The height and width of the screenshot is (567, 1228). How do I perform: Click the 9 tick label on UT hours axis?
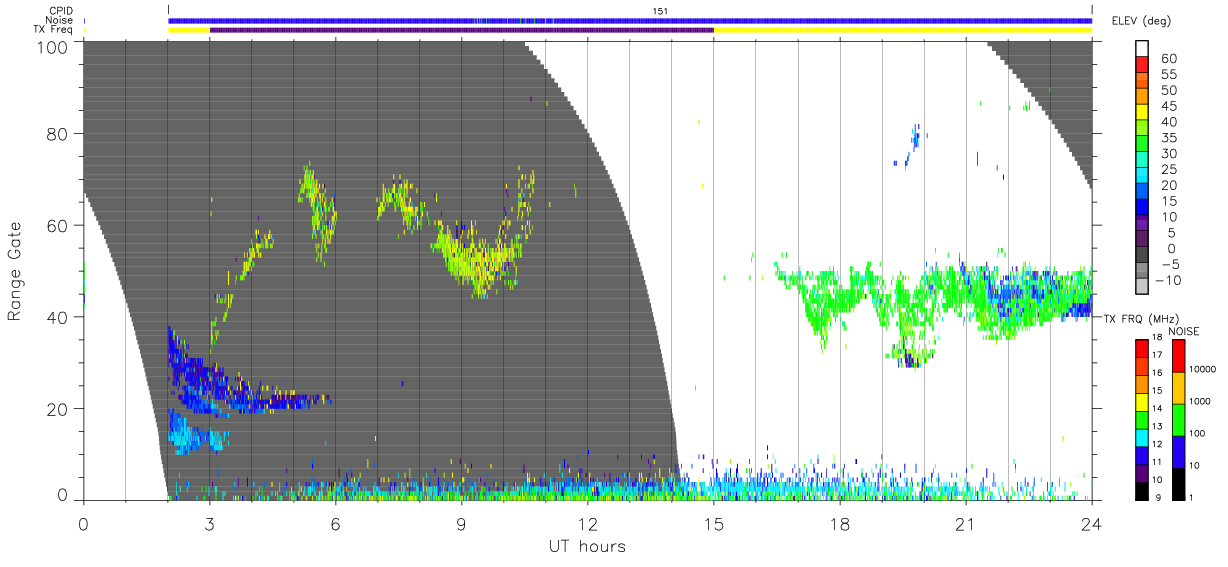(x=461, y=523)
